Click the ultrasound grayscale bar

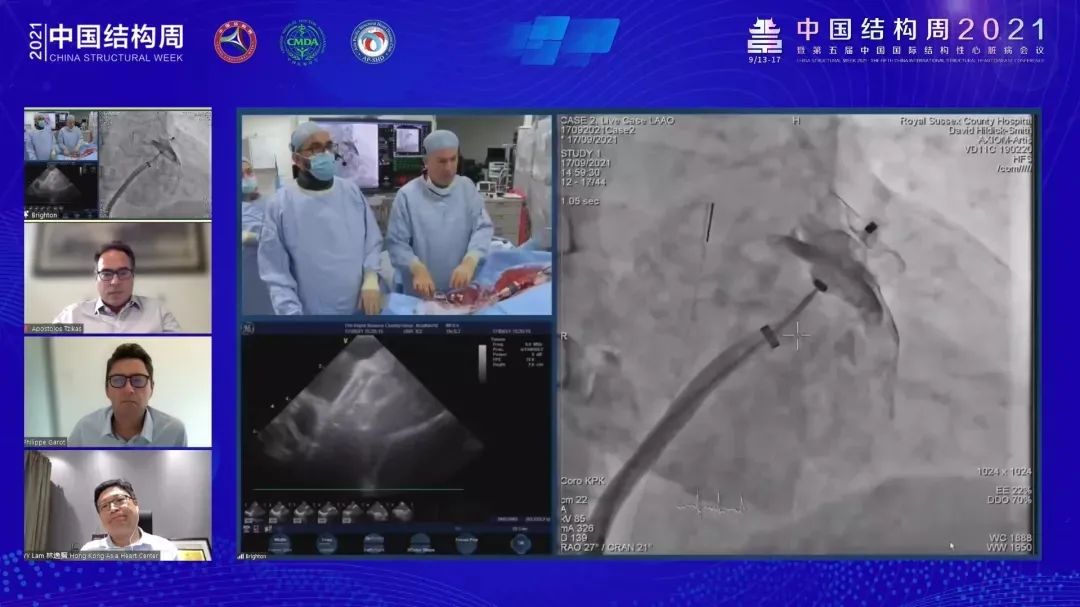point(483,364)
